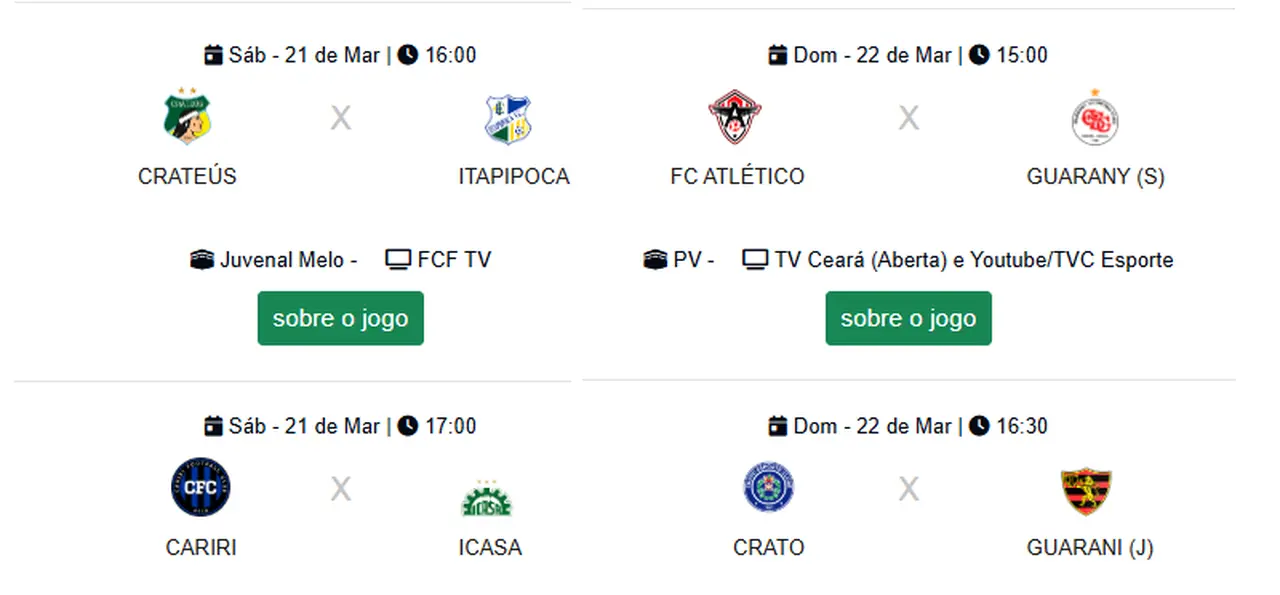
Task: Click the Crateús team crest
Action: 187,118
